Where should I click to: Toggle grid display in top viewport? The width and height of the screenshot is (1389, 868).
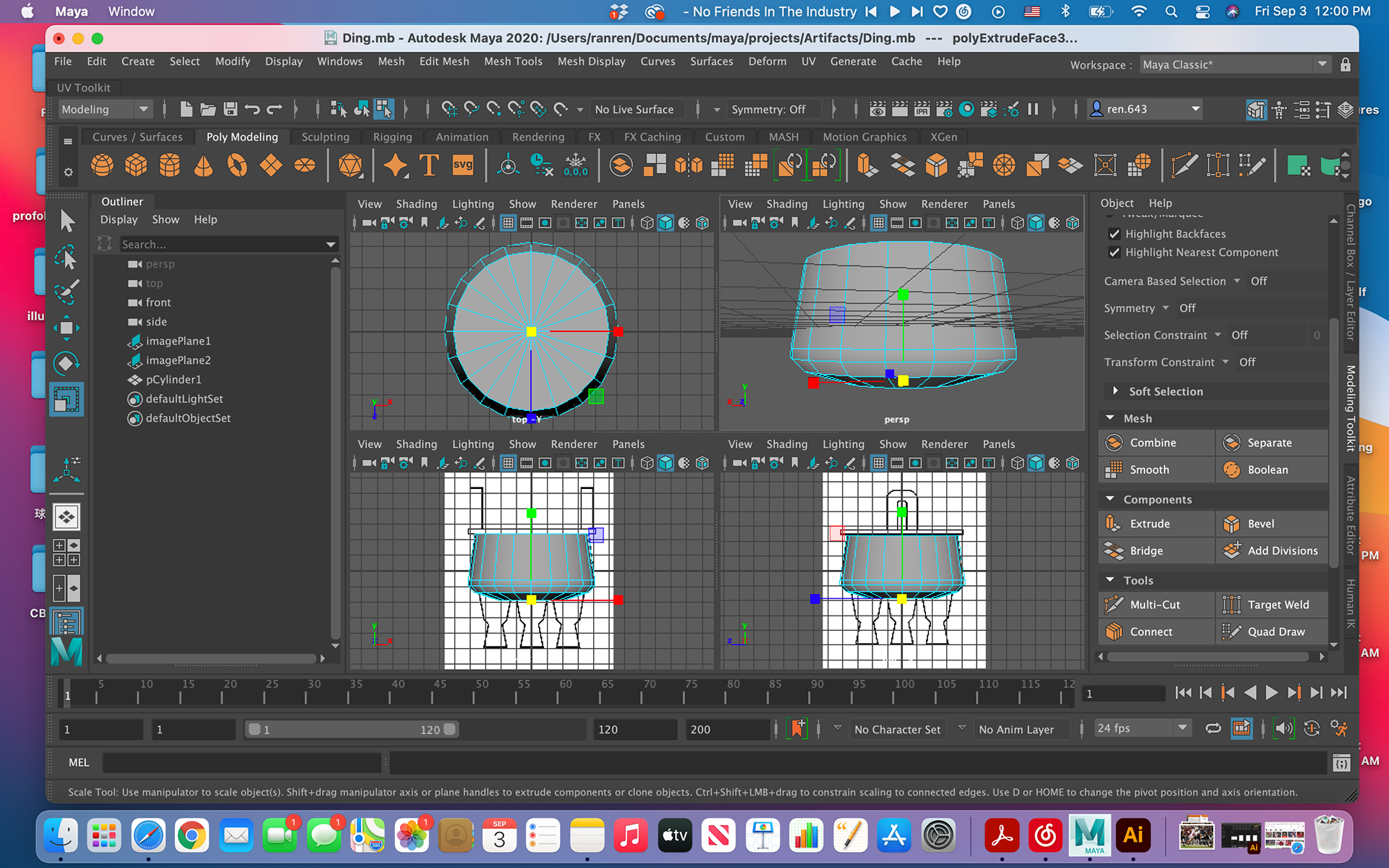508,223
